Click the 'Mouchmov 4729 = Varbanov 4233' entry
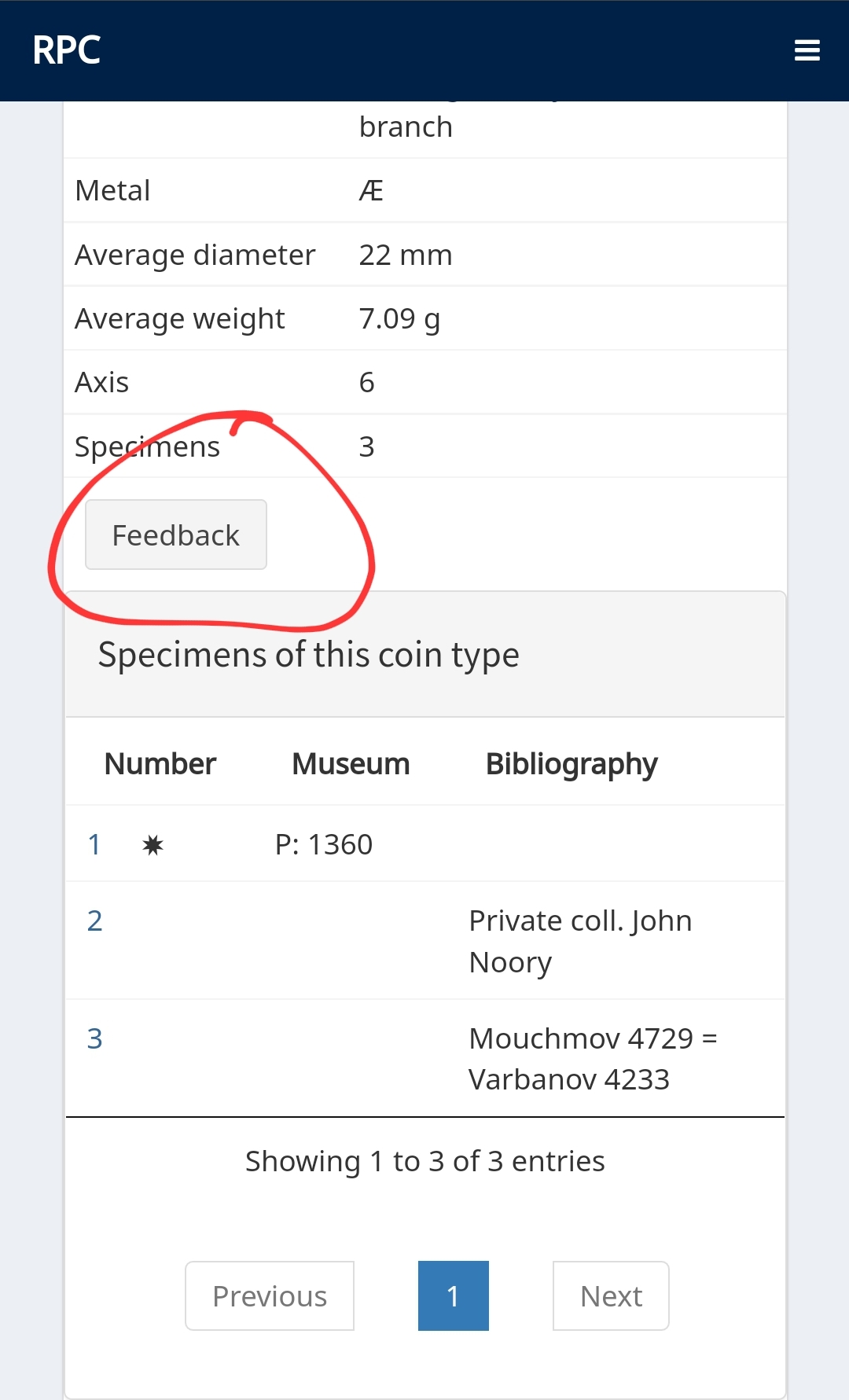Screen dimensions: 849x1400 point(593,1059)
